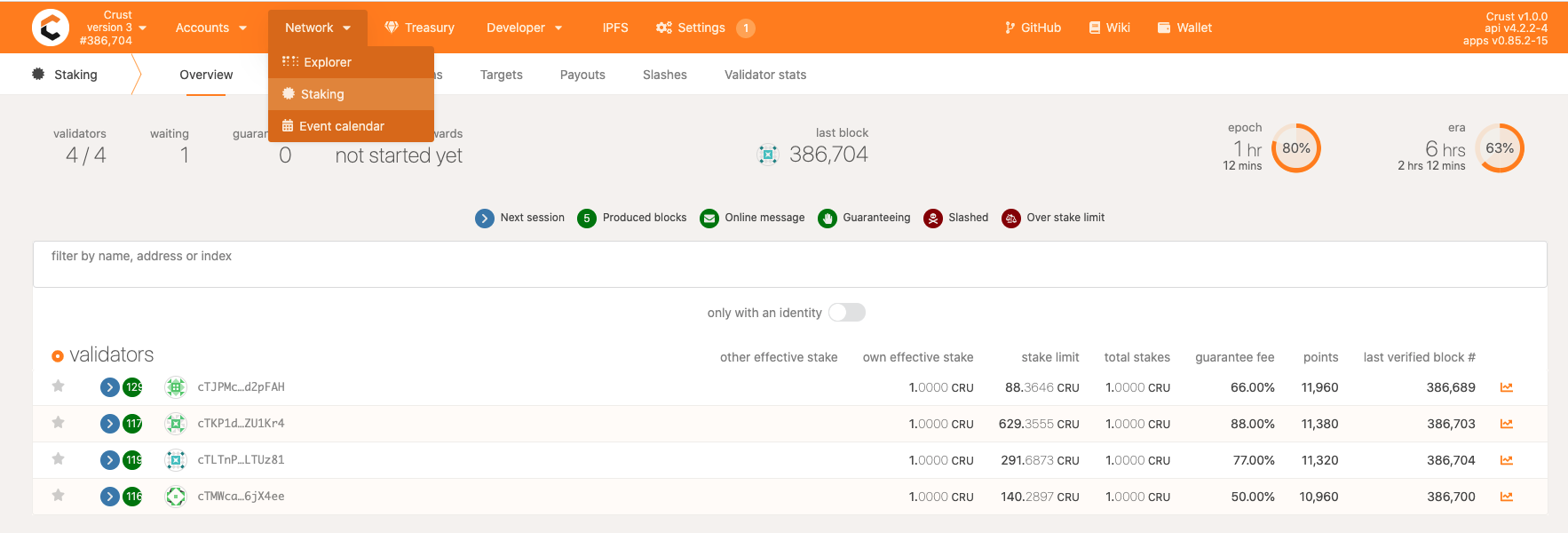Click identicon of cTJPMc…d2pFAH
Viewport: 1568px width, 533px height.
(x=176, y=387)
